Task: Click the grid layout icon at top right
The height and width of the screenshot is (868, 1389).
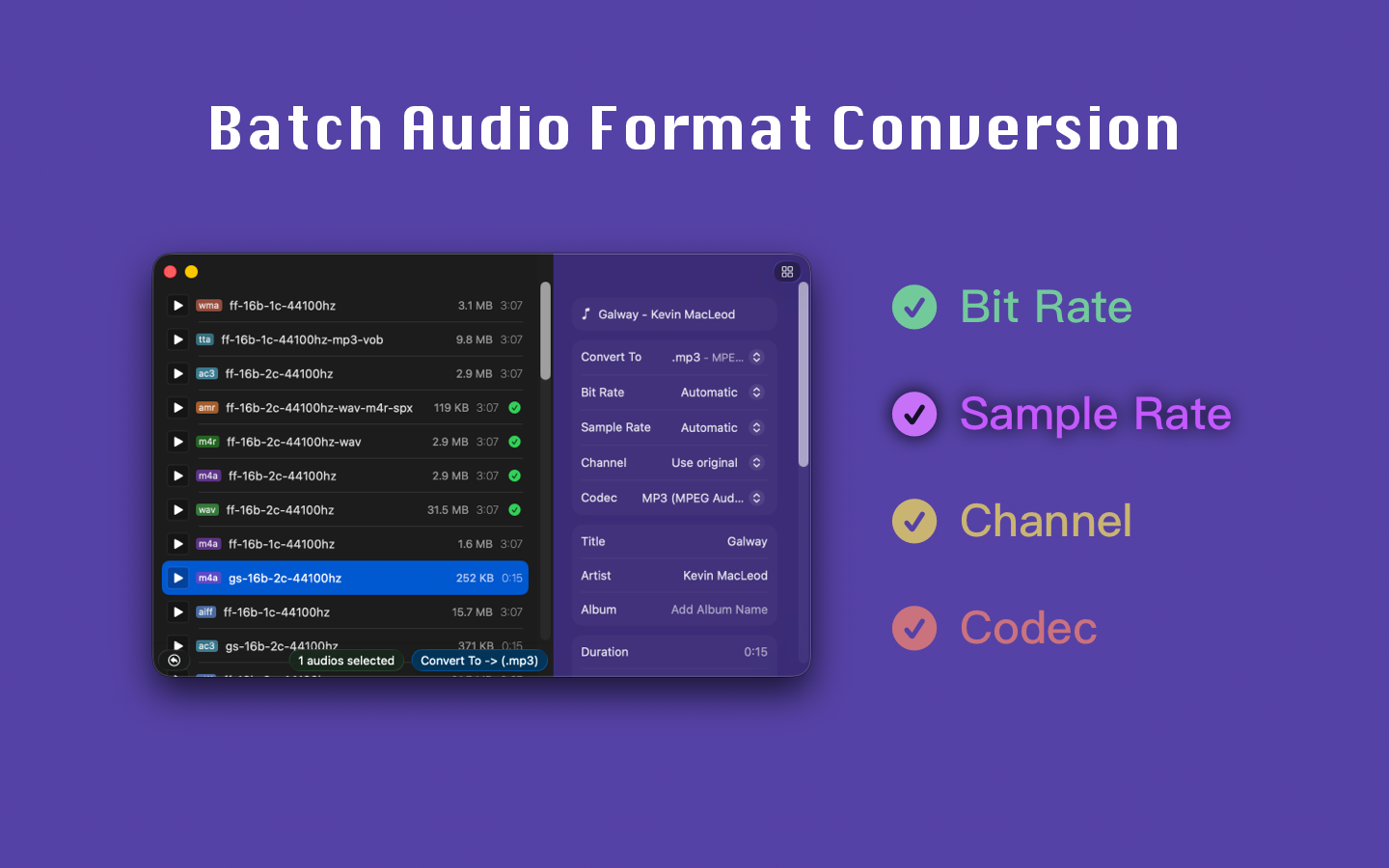Action: pyautogui.click(x=787, y=272)
